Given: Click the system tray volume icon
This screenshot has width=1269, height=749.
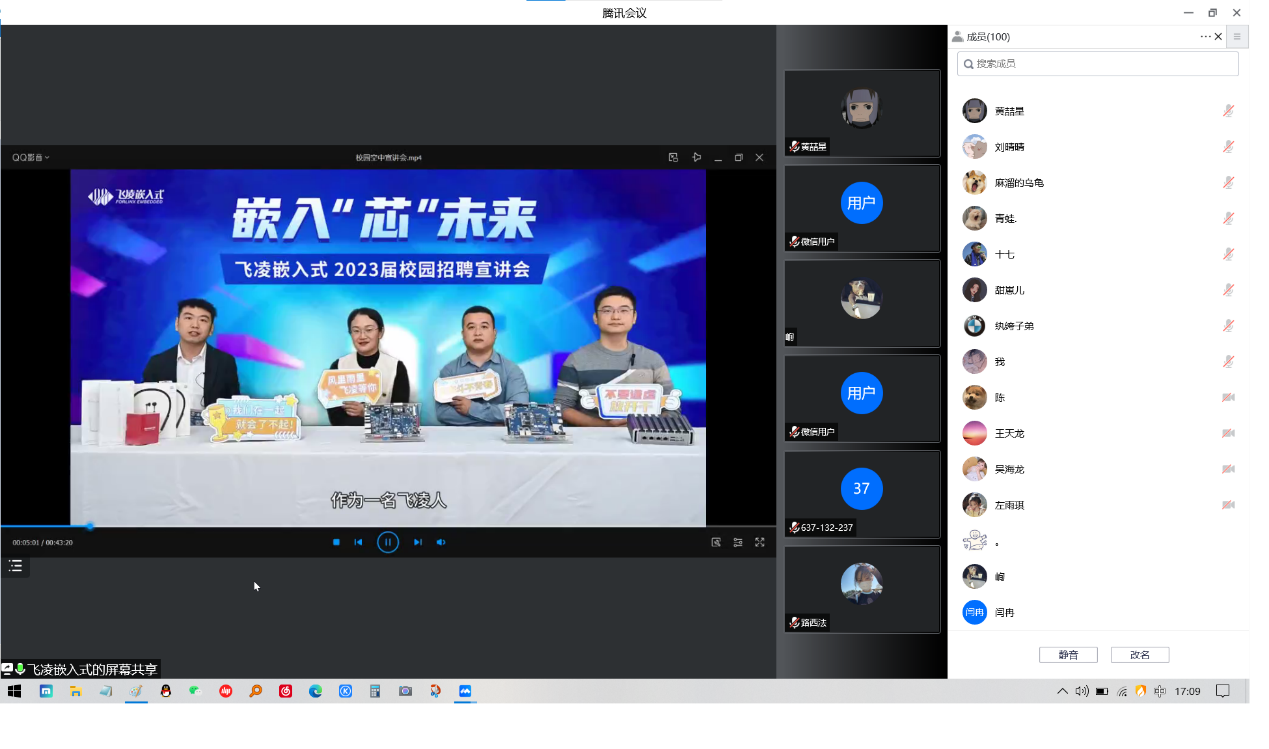Looking at the screenshot, I should point(1082,691).
